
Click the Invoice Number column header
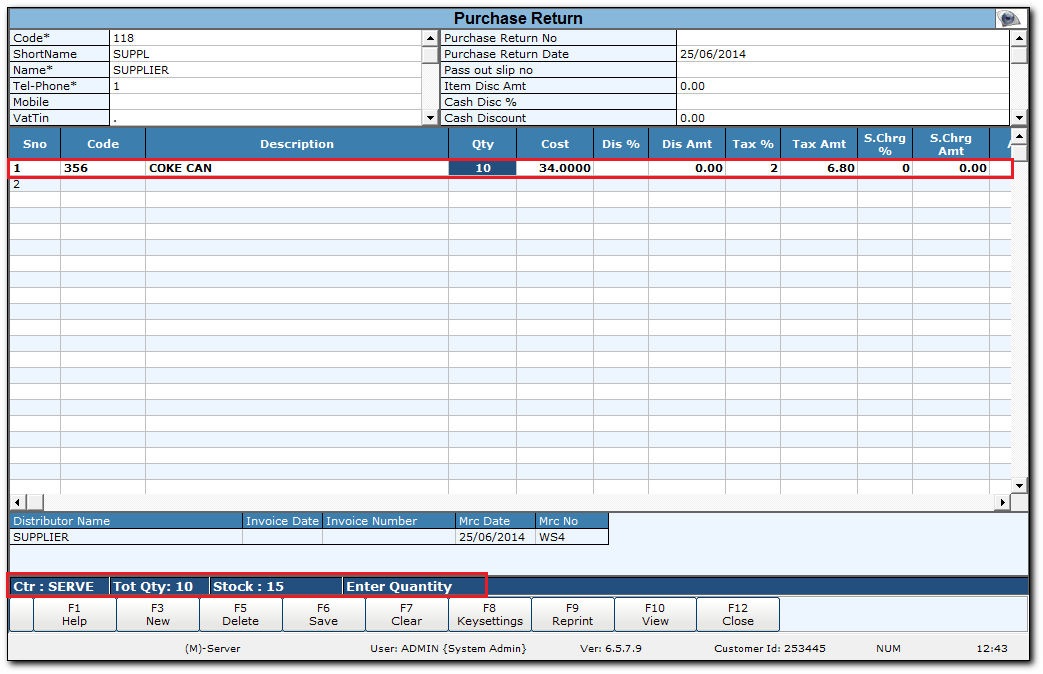click(389, 521)
